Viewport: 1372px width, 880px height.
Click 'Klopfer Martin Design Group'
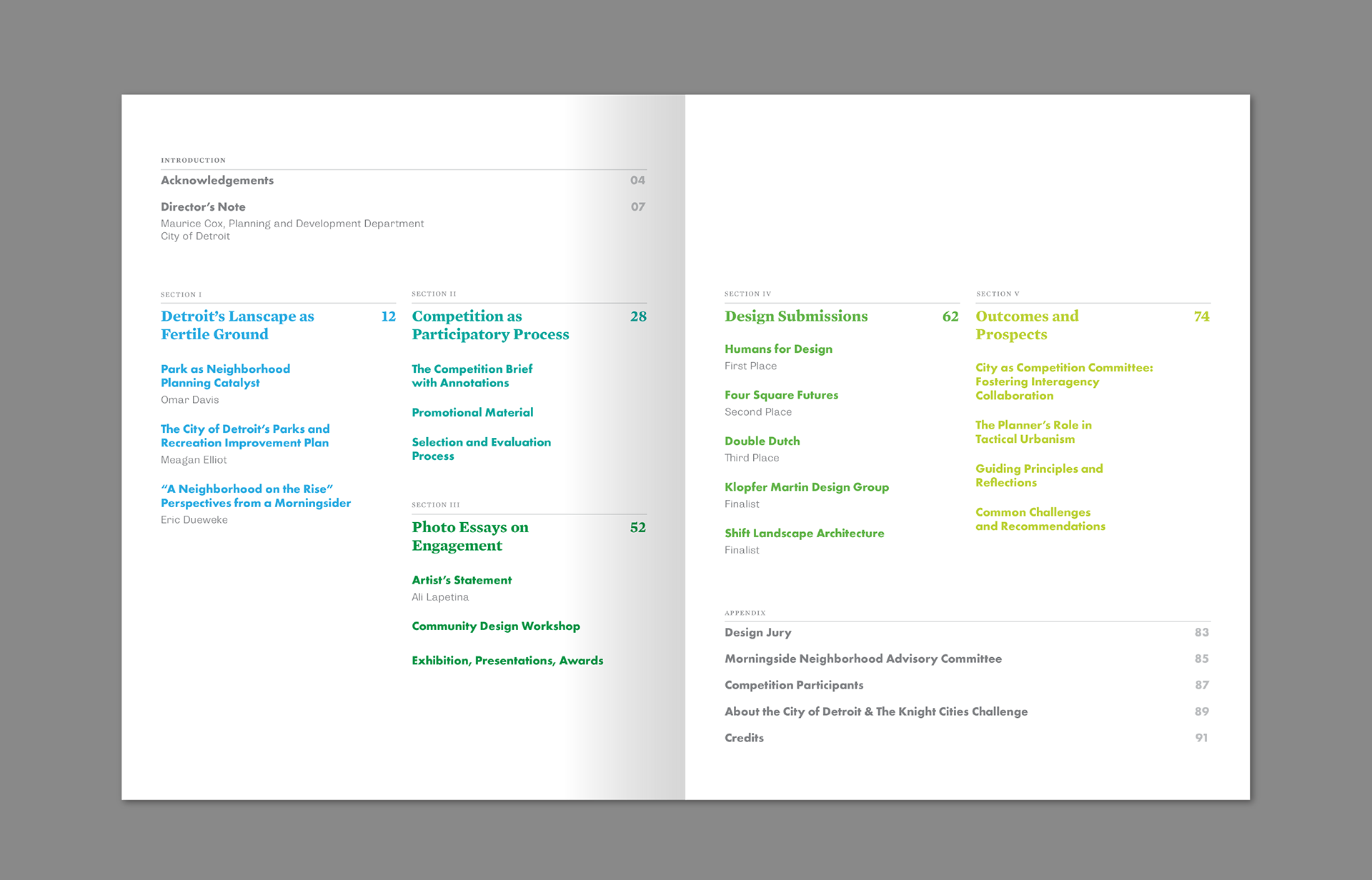(807, 487)
